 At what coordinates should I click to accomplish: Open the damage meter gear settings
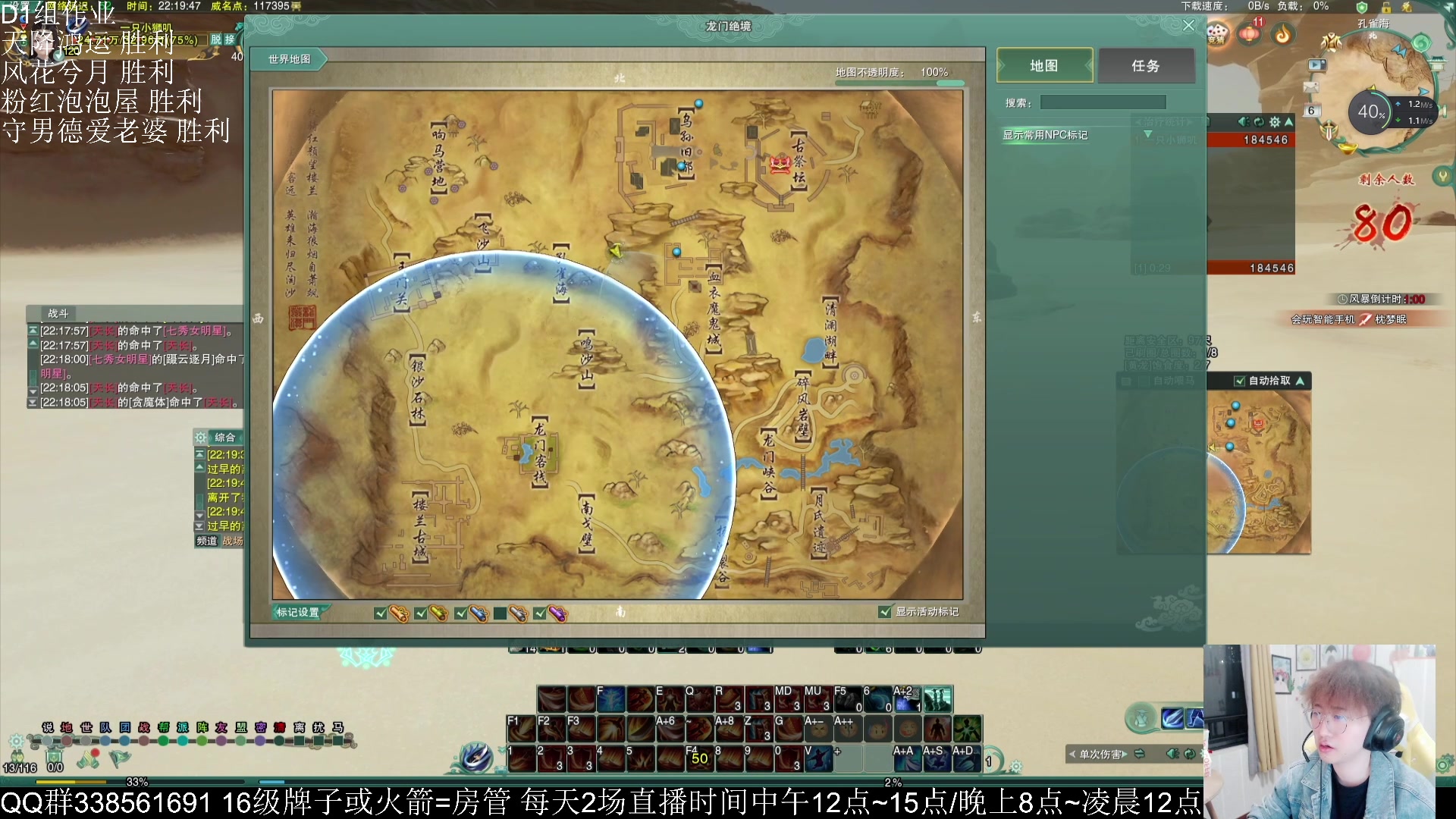click(1275, 122)
